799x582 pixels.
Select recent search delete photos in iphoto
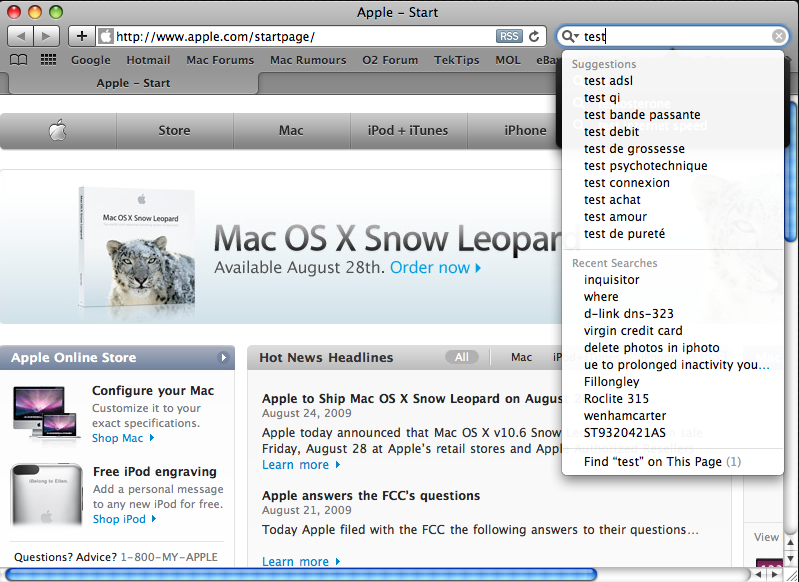tap(673, 348)
